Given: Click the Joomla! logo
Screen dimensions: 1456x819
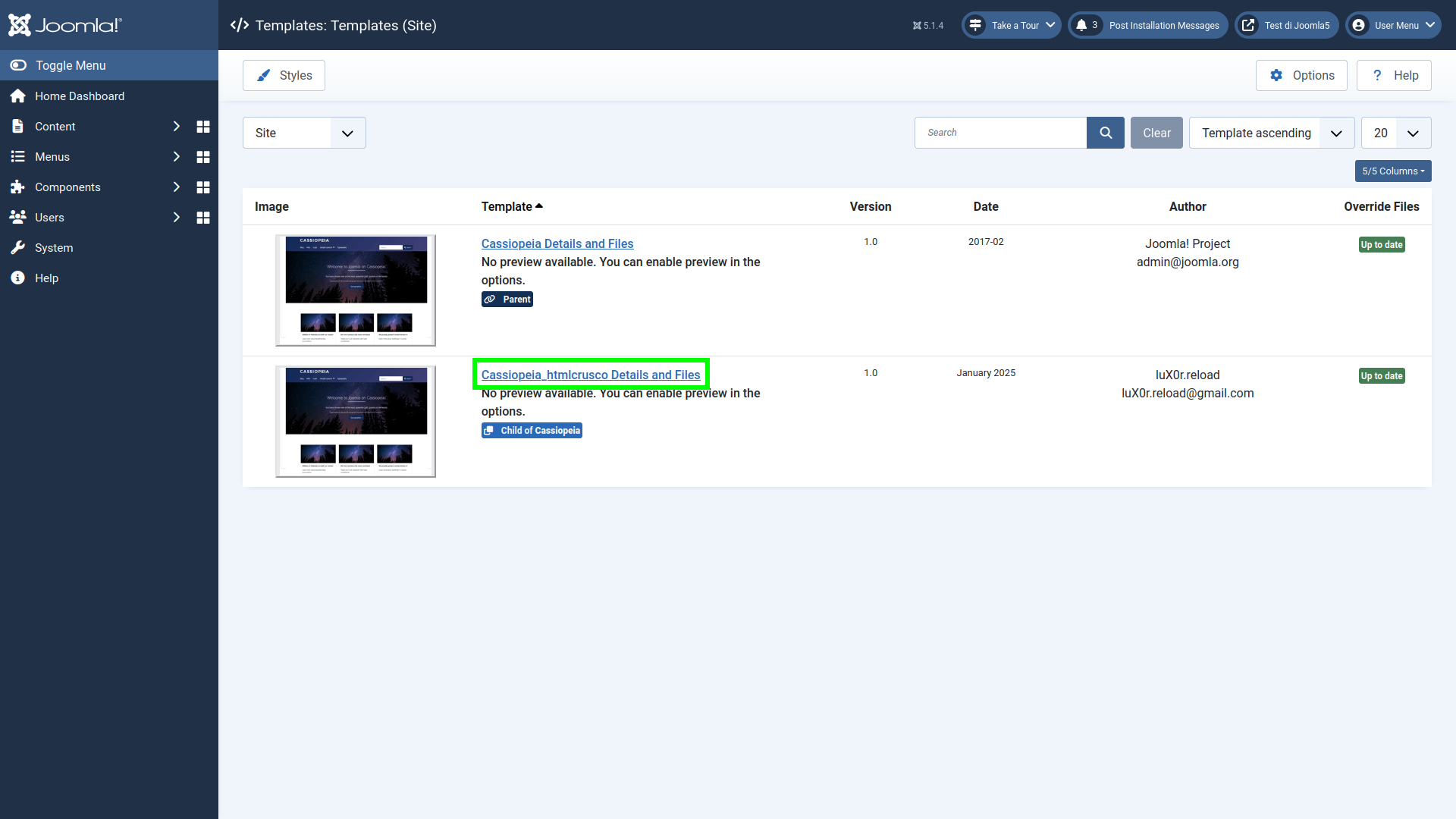Looking at the screenshot, I should 64,25.
